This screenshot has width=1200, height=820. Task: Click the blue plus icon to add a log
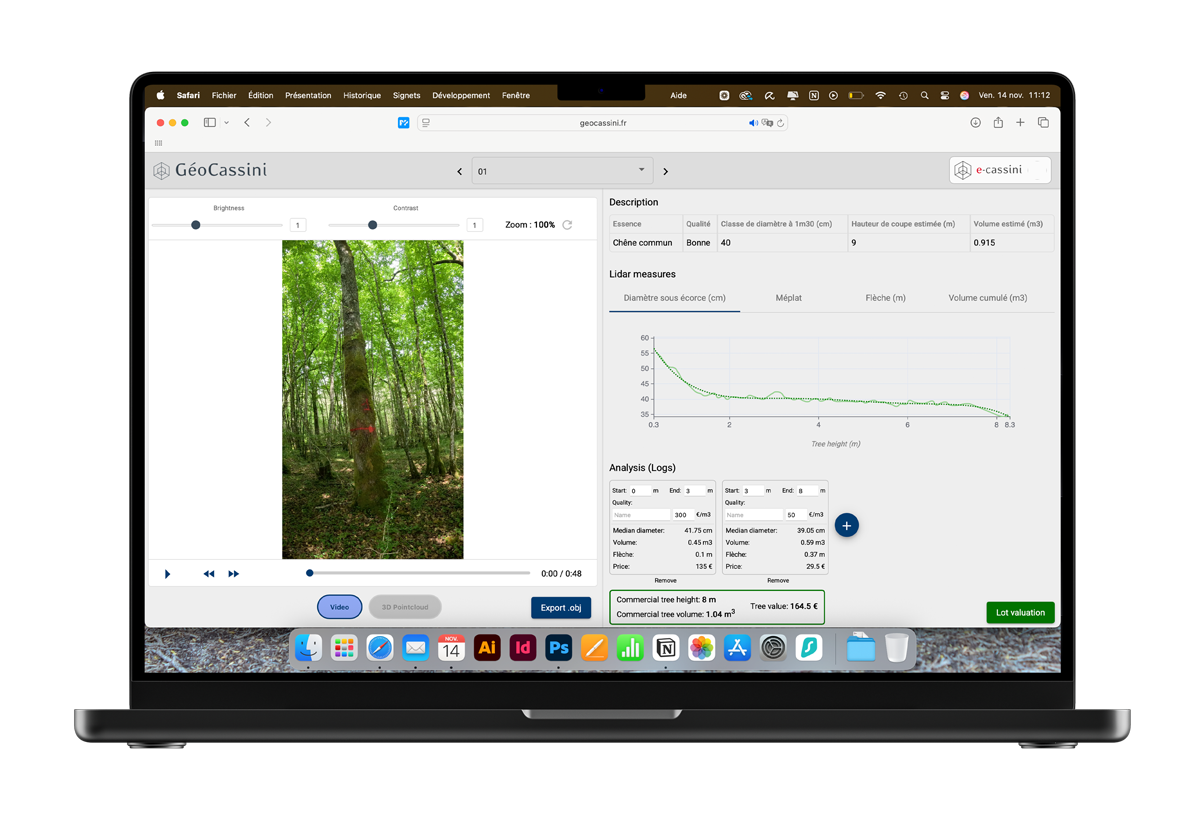[846, 525]
